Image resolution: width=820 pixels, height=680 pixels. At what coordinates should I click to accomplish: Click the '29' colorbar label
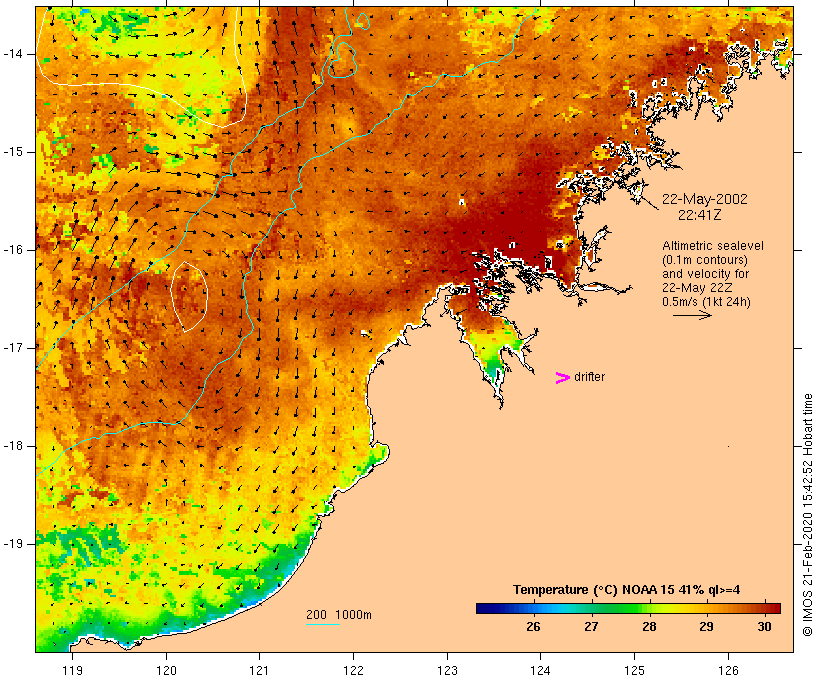(x=707, y=626)
